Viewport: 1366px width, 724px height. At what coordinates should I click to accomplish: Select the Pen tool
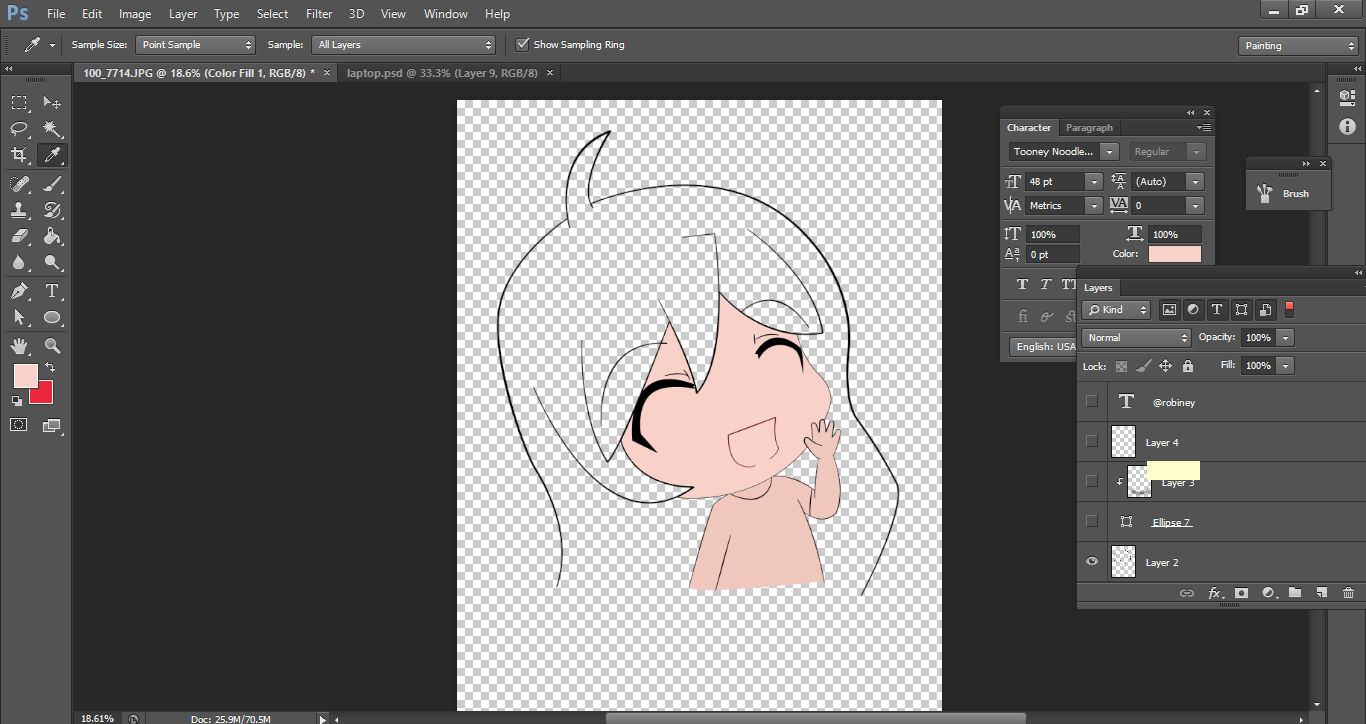point(19,291)
